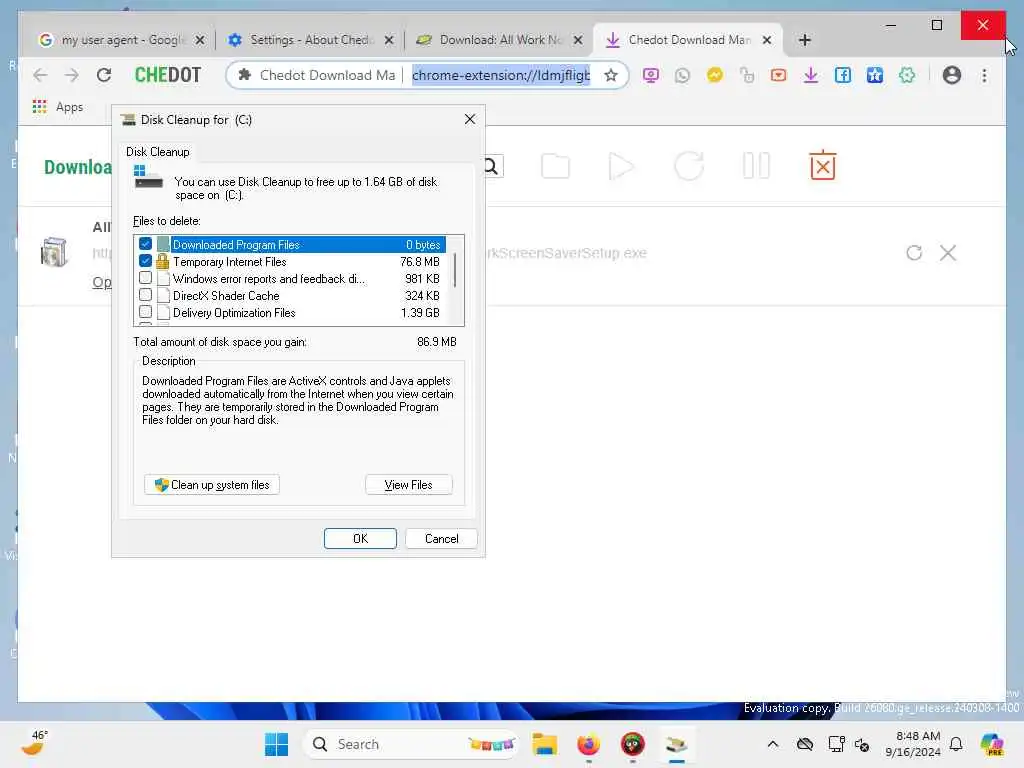The width and height of the screenshot is (1024, 768).
Task: Open the notifications bell
Action: 956,744
